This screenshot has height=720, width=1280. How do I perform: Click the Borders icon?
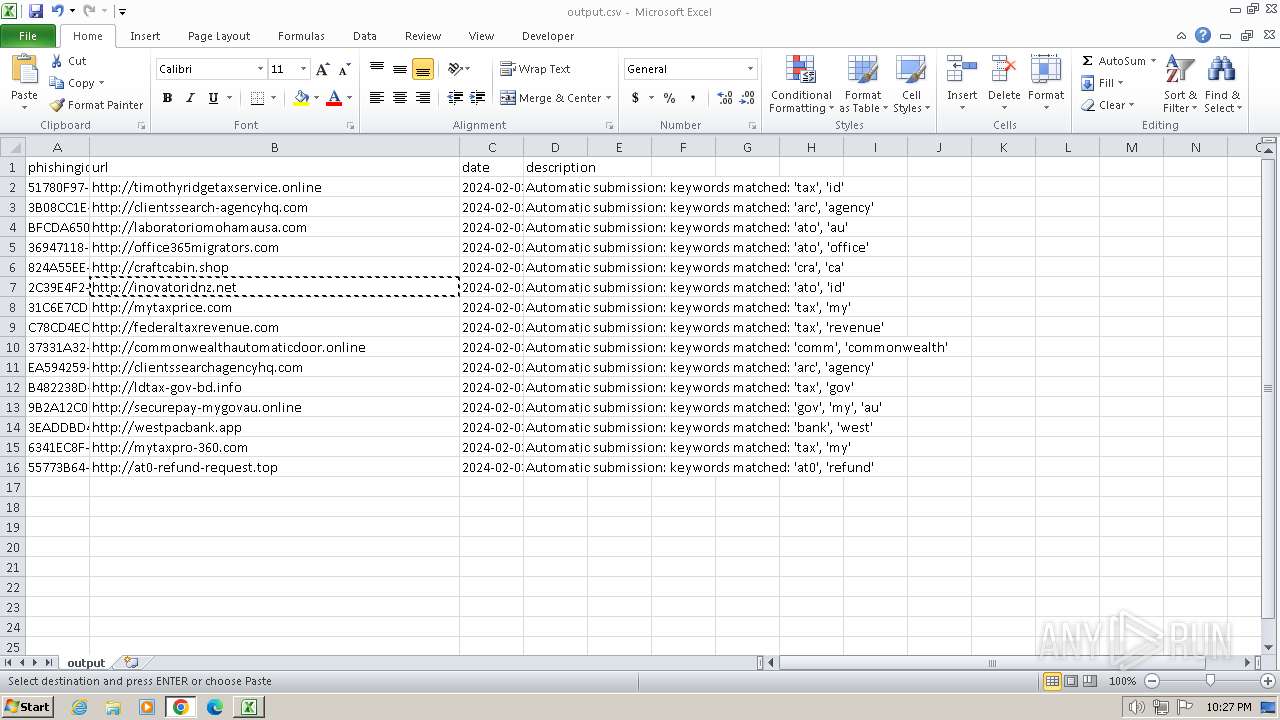pos(257,98)
